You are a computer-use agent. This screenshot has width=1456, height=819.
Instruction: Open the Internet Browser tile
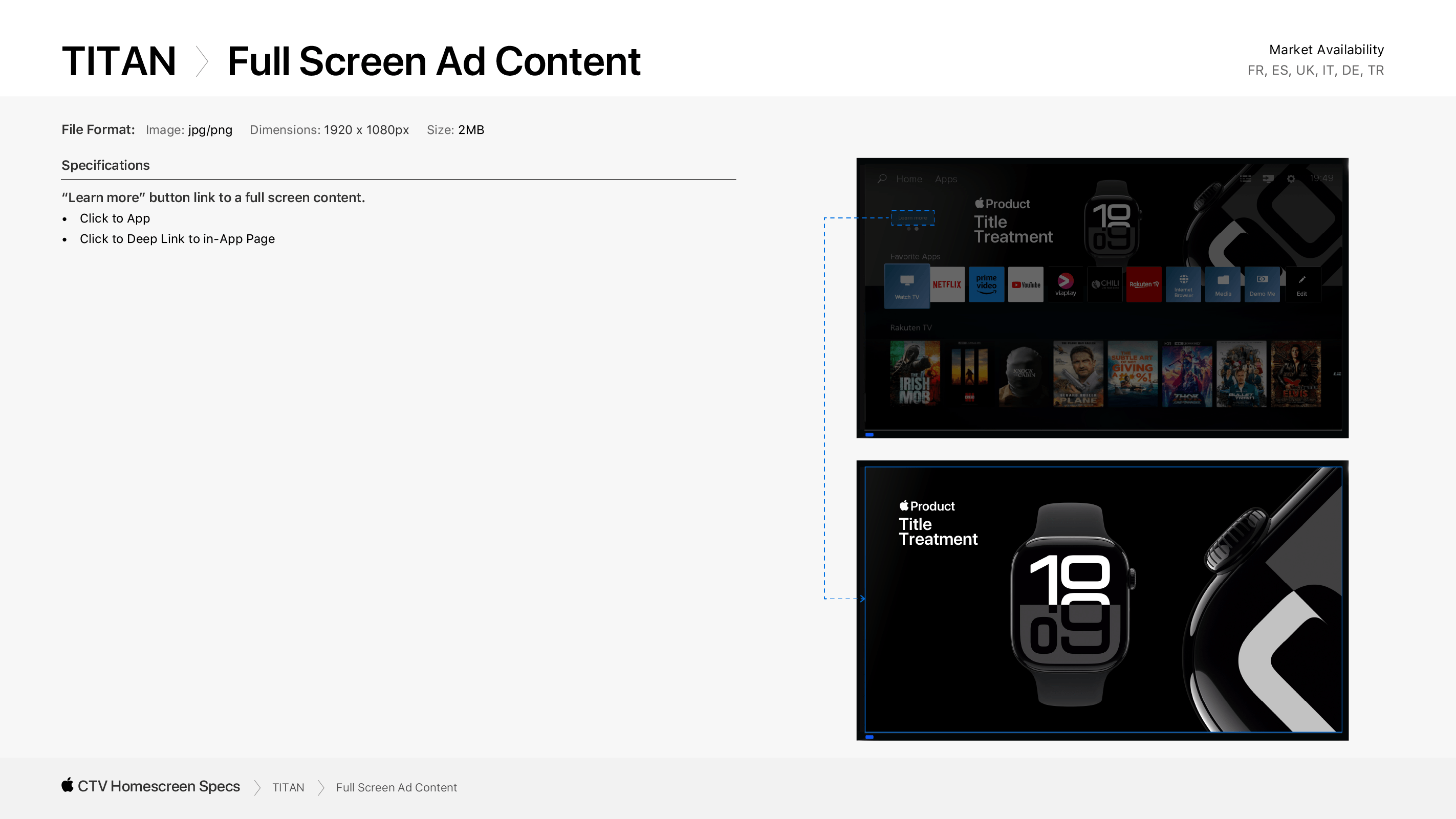[1184, 284]
